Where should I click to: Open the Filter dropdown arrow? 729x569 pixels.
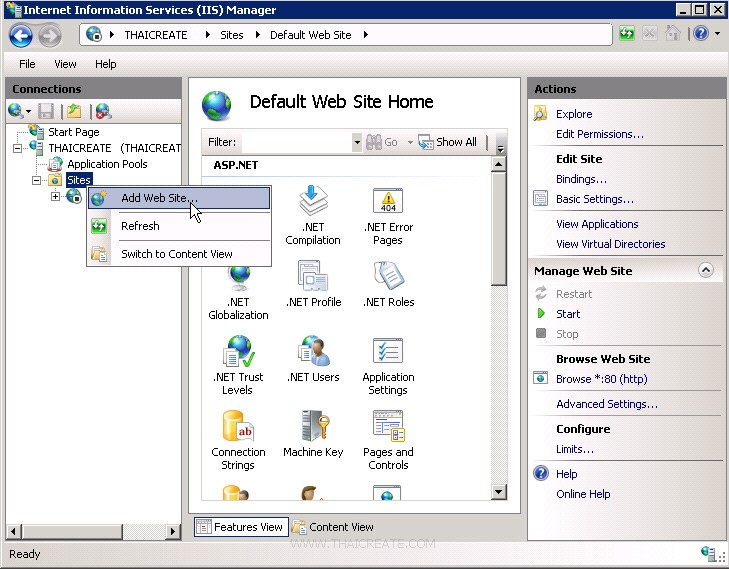click(357, 142)
